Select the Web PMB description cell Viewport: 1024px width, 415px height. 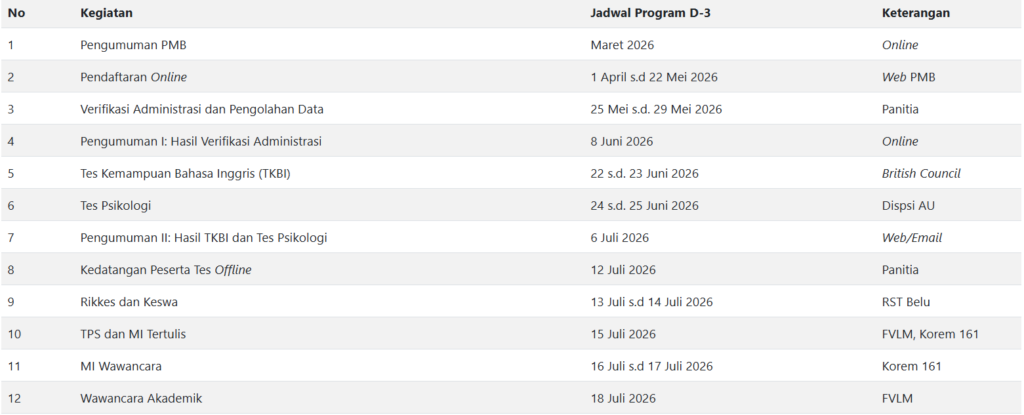point(908,77)
